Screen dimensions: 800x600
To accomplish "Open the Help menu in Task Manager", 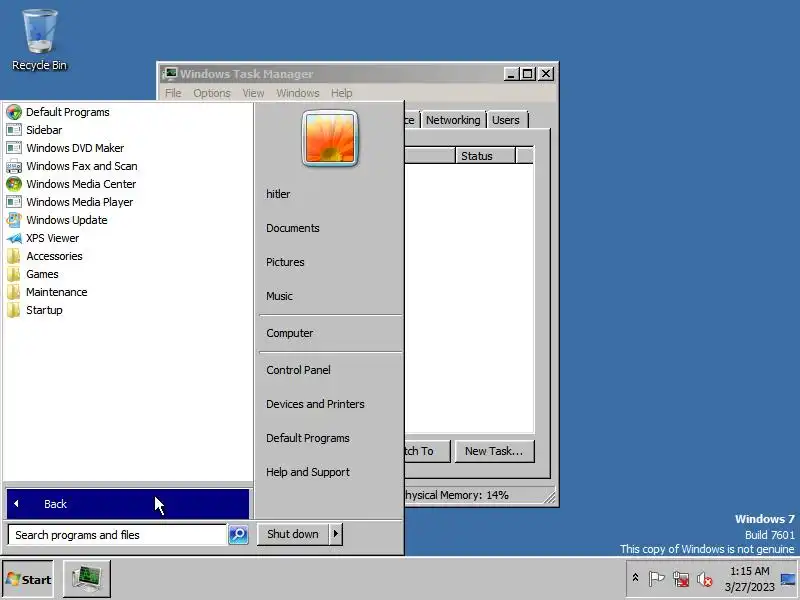I will tap(341, 93).
